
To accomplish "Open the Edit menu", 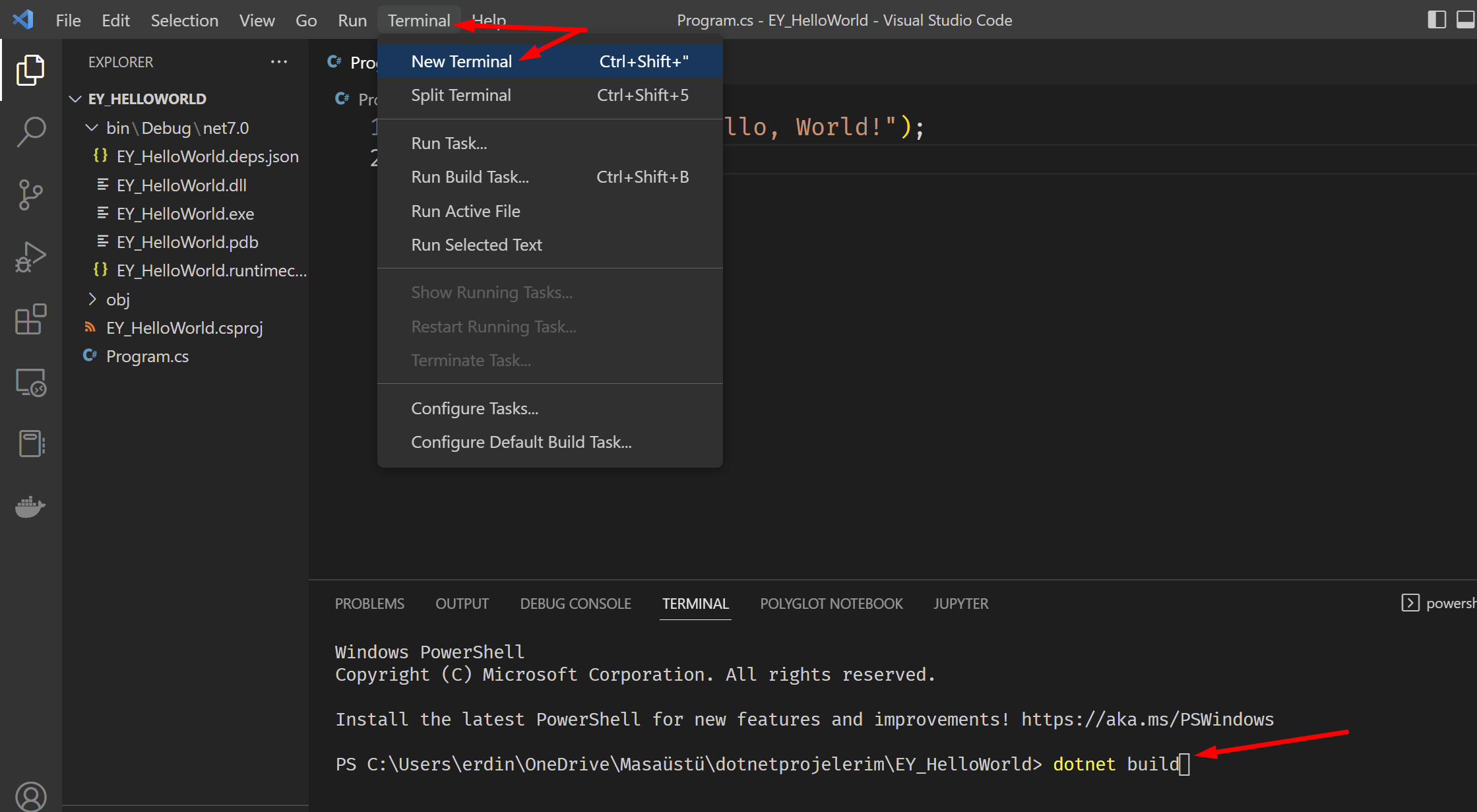I will click(115, 20).
